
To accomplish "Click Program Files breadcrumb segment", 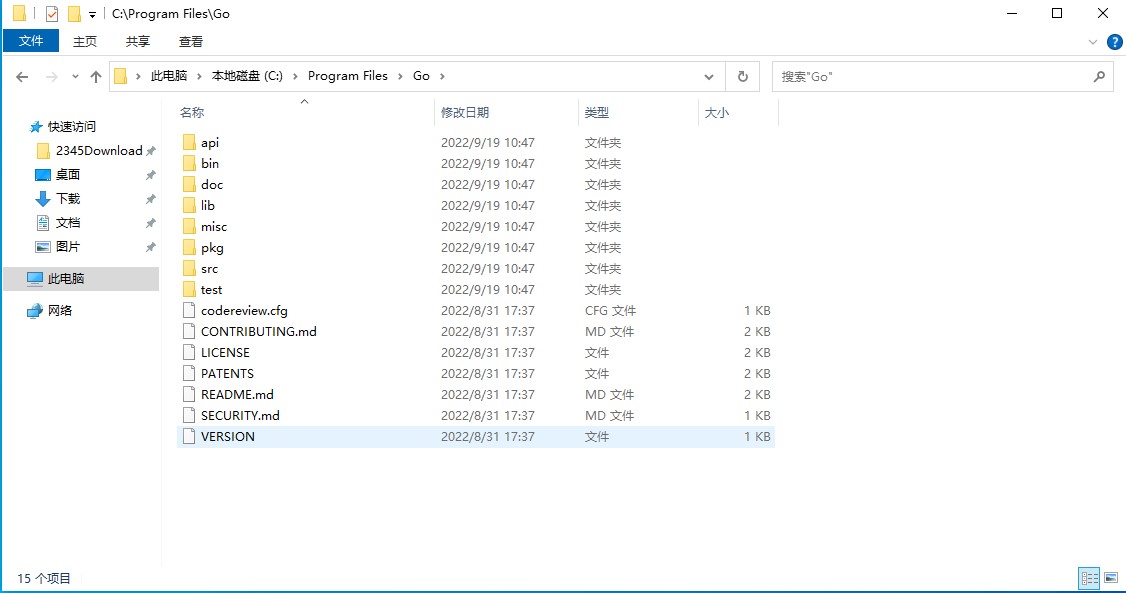I will [x=348, y=76].
